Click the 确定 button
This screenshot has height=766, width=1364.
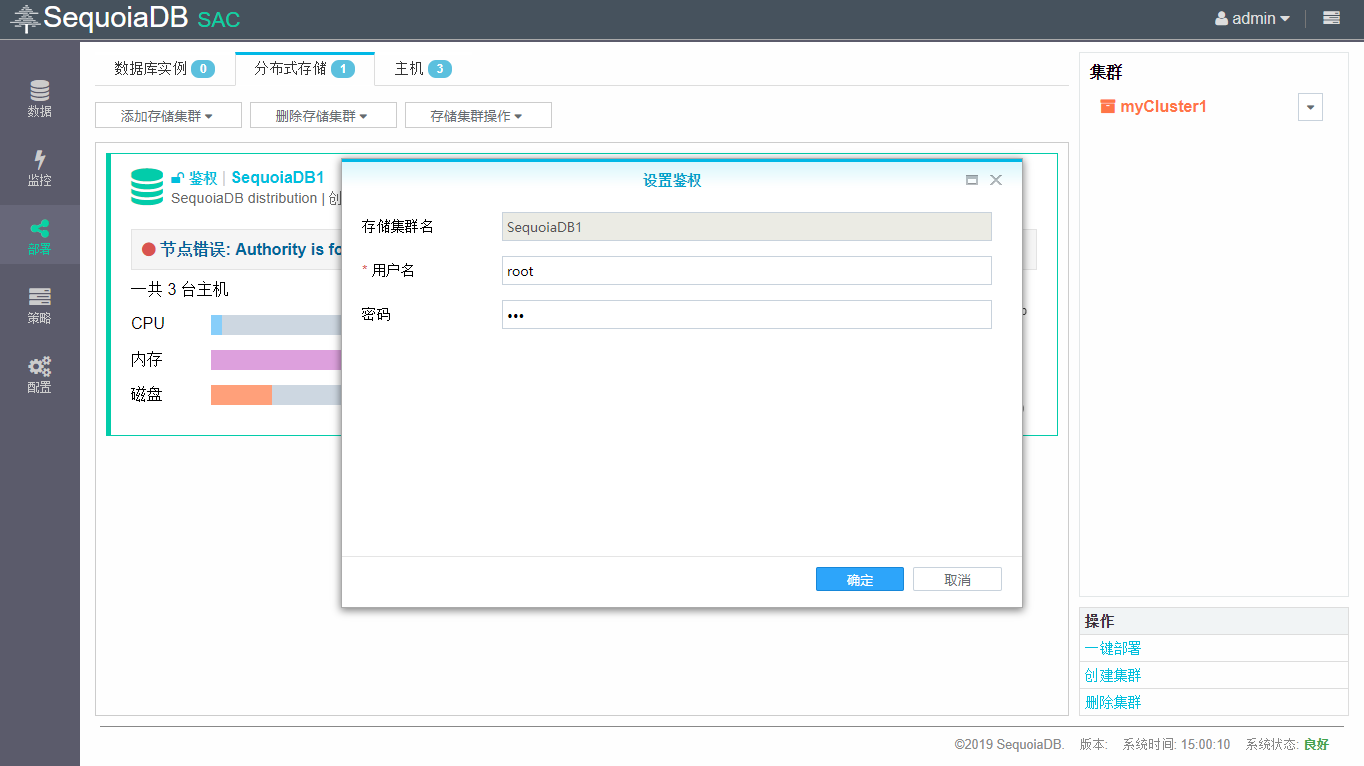[860, 580]
